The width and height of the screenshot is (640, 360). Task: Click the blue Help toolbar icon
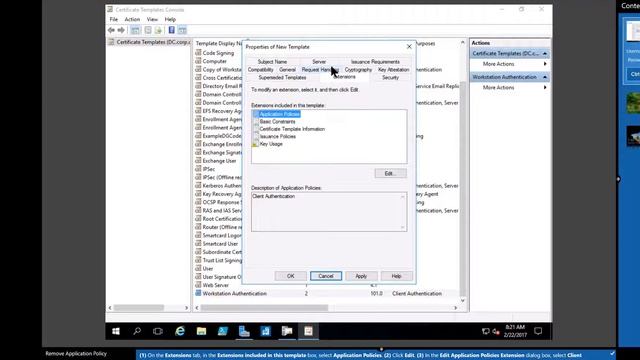click(x=171, y=30)
